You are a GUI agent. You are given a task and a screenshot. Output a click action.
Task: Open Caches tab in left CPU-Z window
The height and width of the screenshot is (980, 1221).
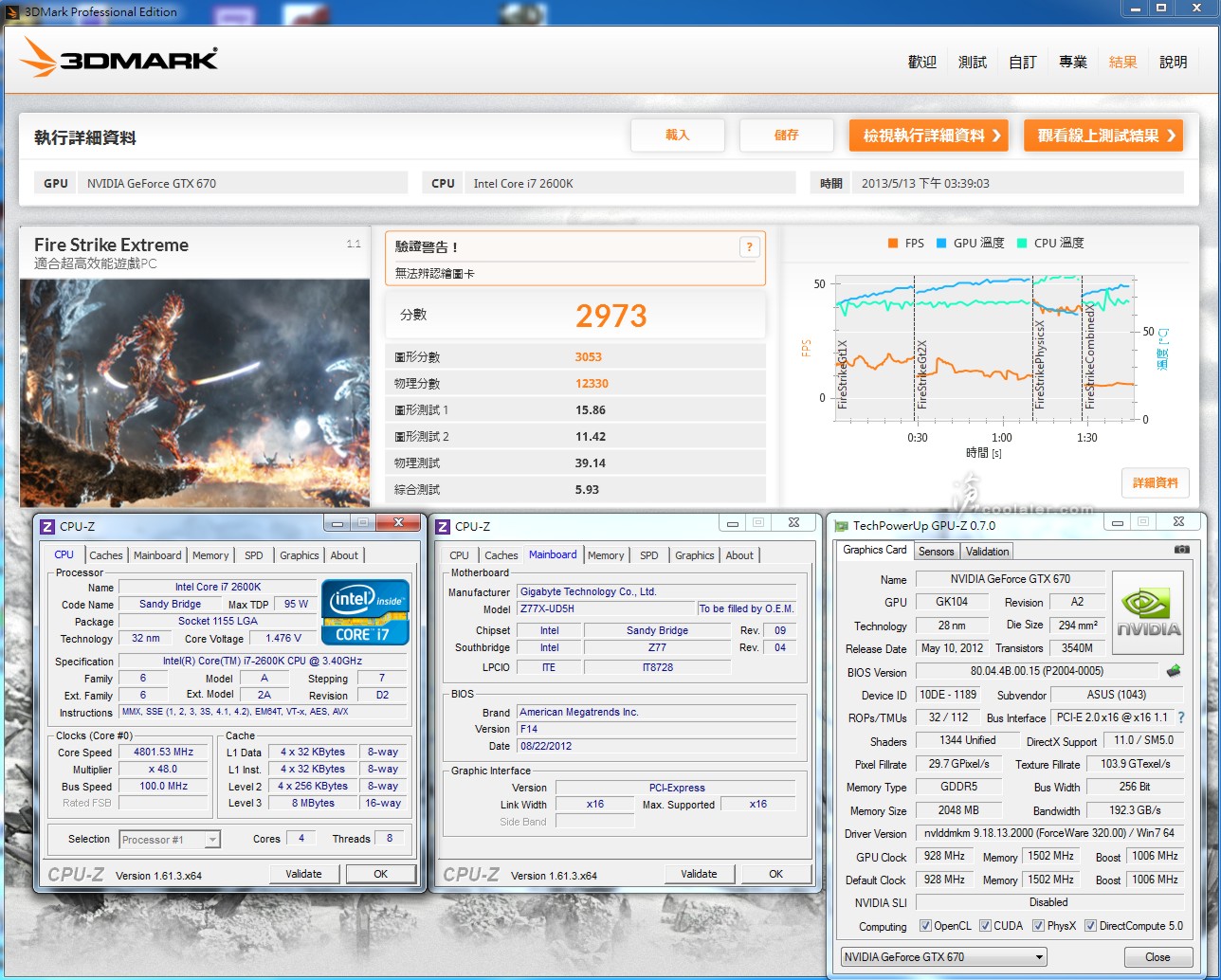click(x=106, y=555)
